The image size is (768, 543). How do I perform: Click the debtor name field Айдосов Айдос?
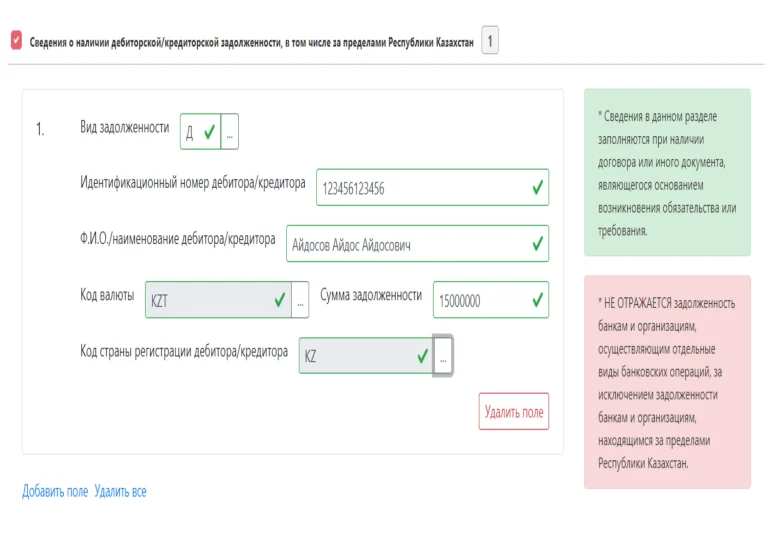pyautogui.click(x=417, y=244)
